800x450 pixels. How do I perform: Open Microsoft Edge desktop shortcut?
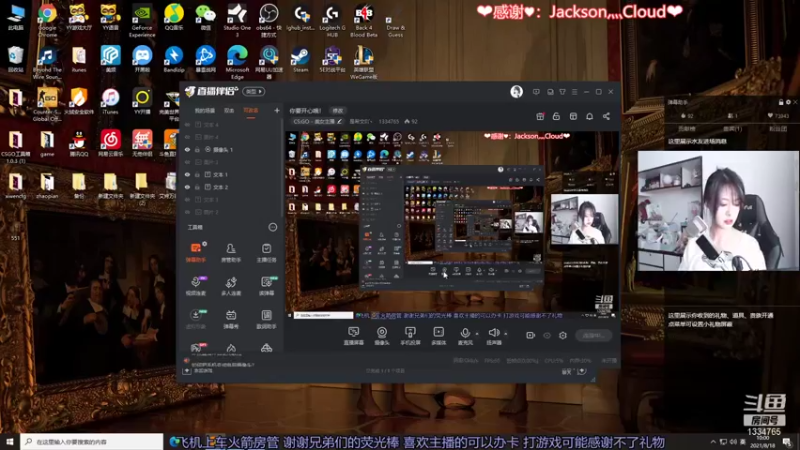237,62
